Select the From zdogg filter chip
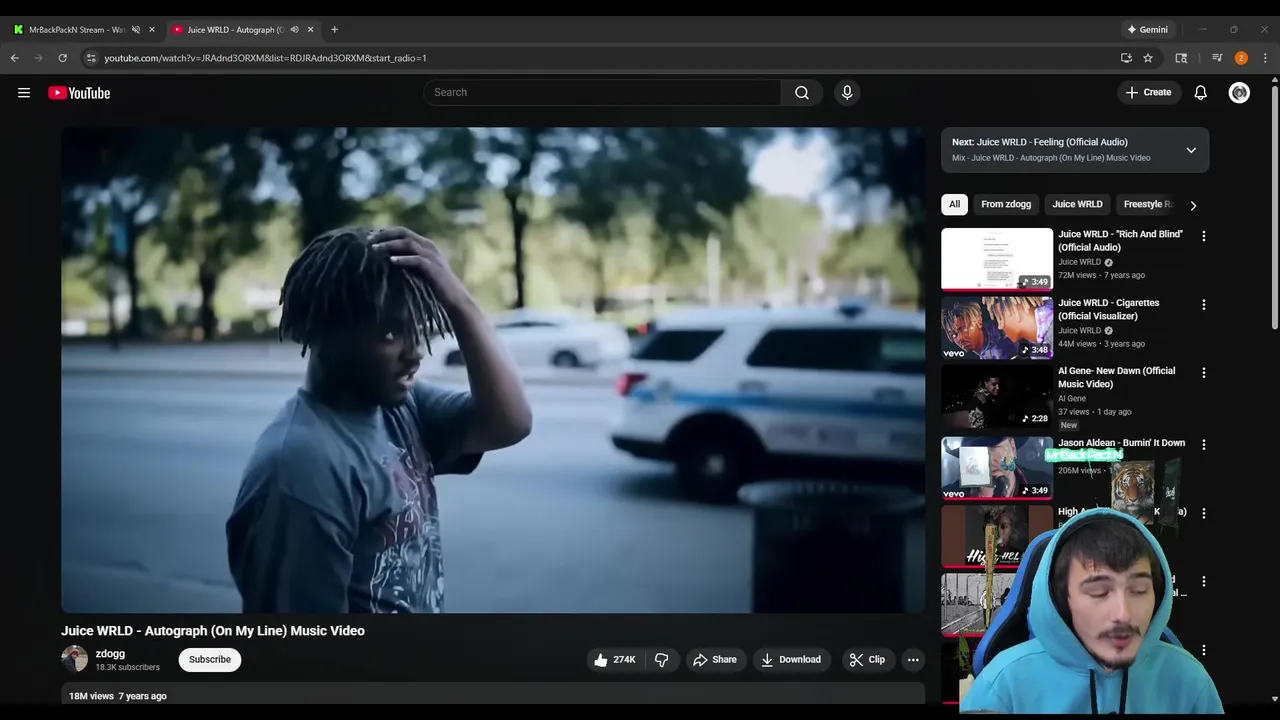Screen dimensions: 1280x720 1006,204
